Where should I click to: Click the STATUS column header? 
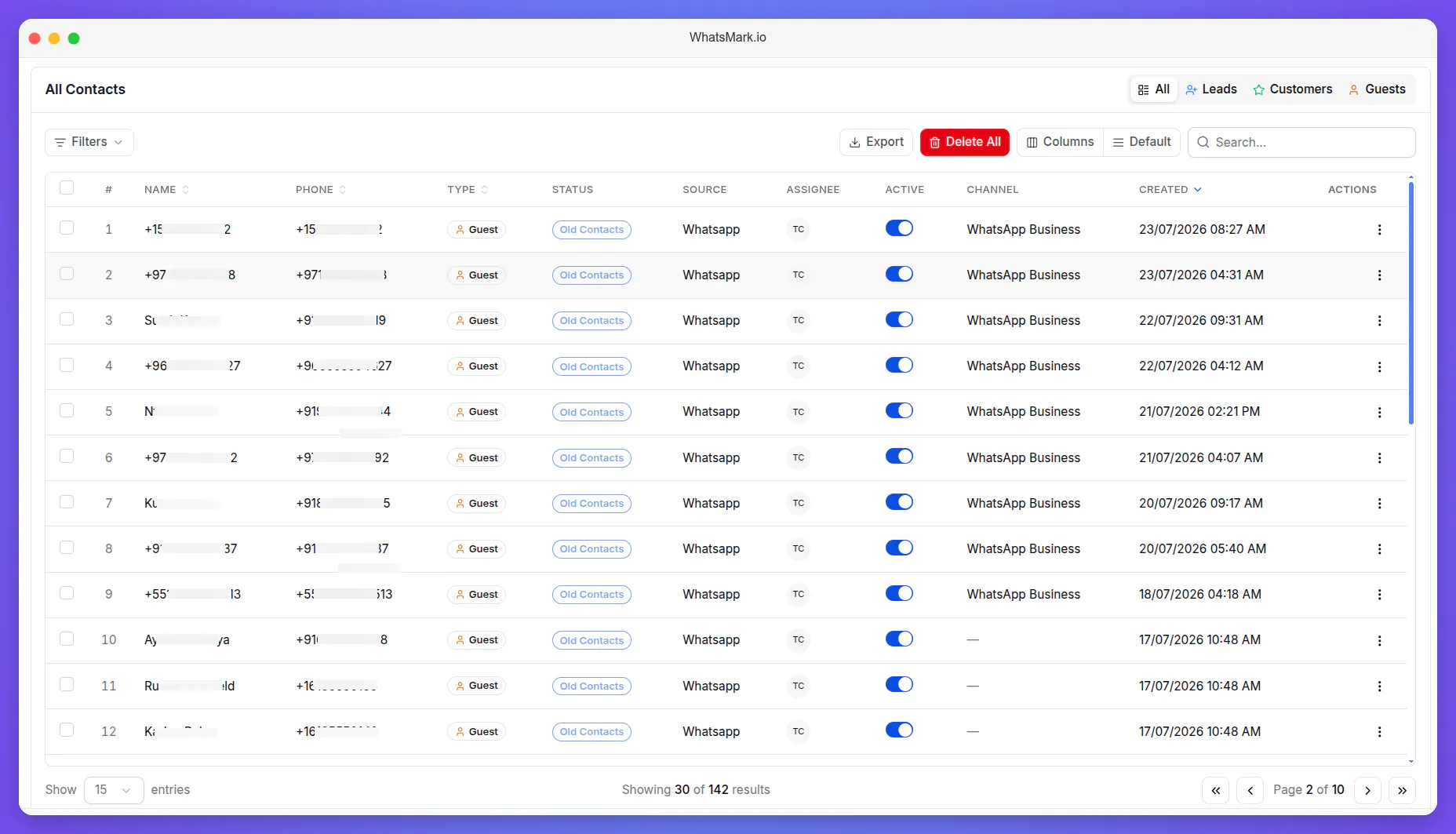click(x=573, y=190)
